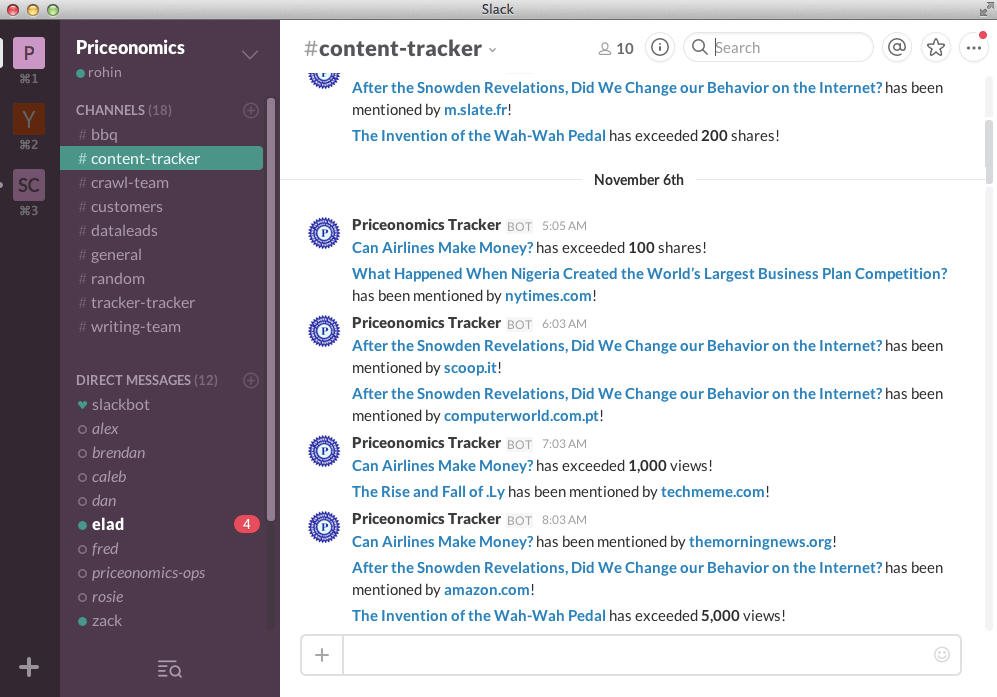The image size is (997, 697).
Task: Open the elad direct message
Action: pos(104,524)
